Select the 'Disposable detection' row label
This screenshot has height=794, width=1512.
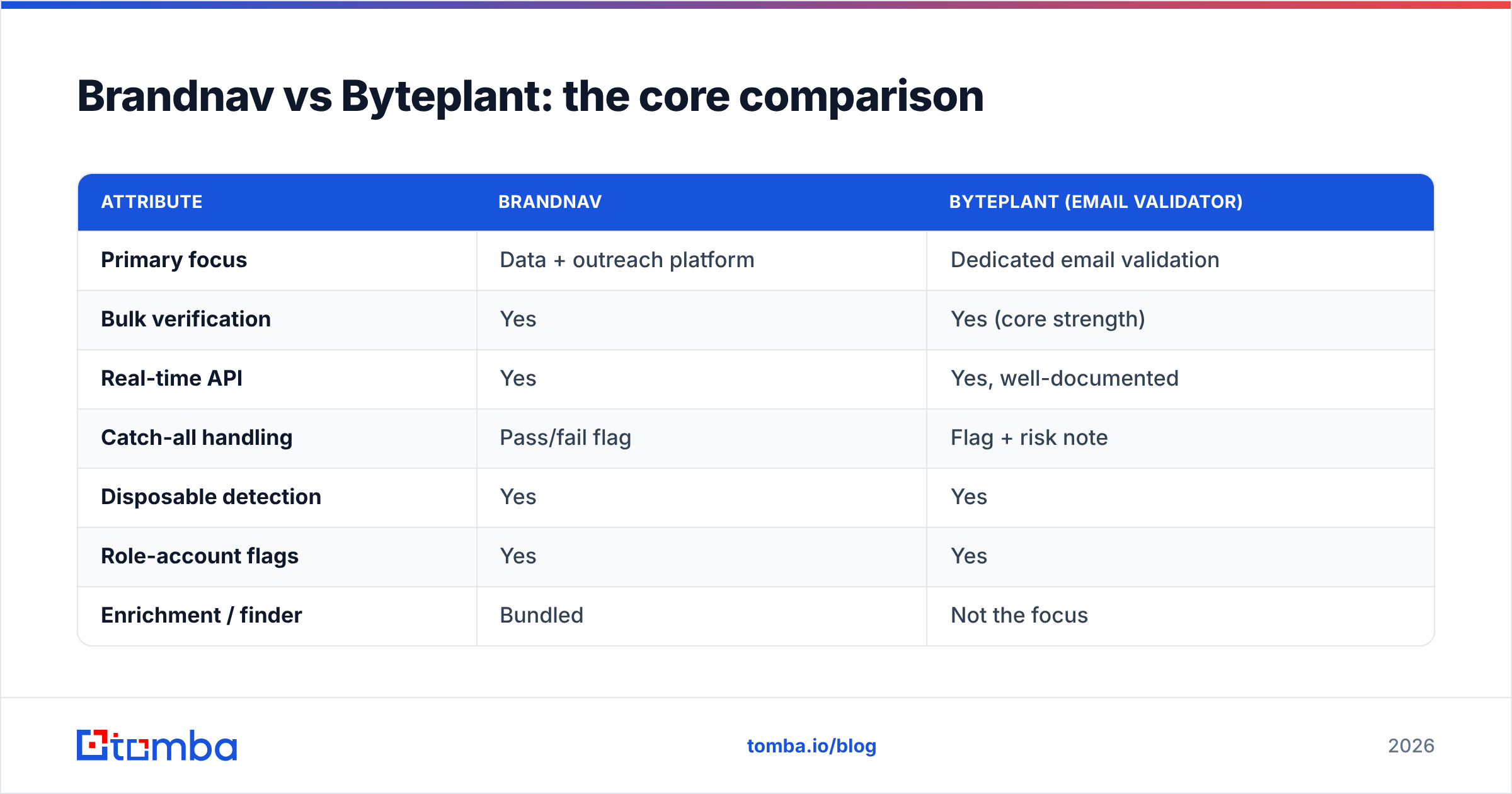(x=211, y=497)
